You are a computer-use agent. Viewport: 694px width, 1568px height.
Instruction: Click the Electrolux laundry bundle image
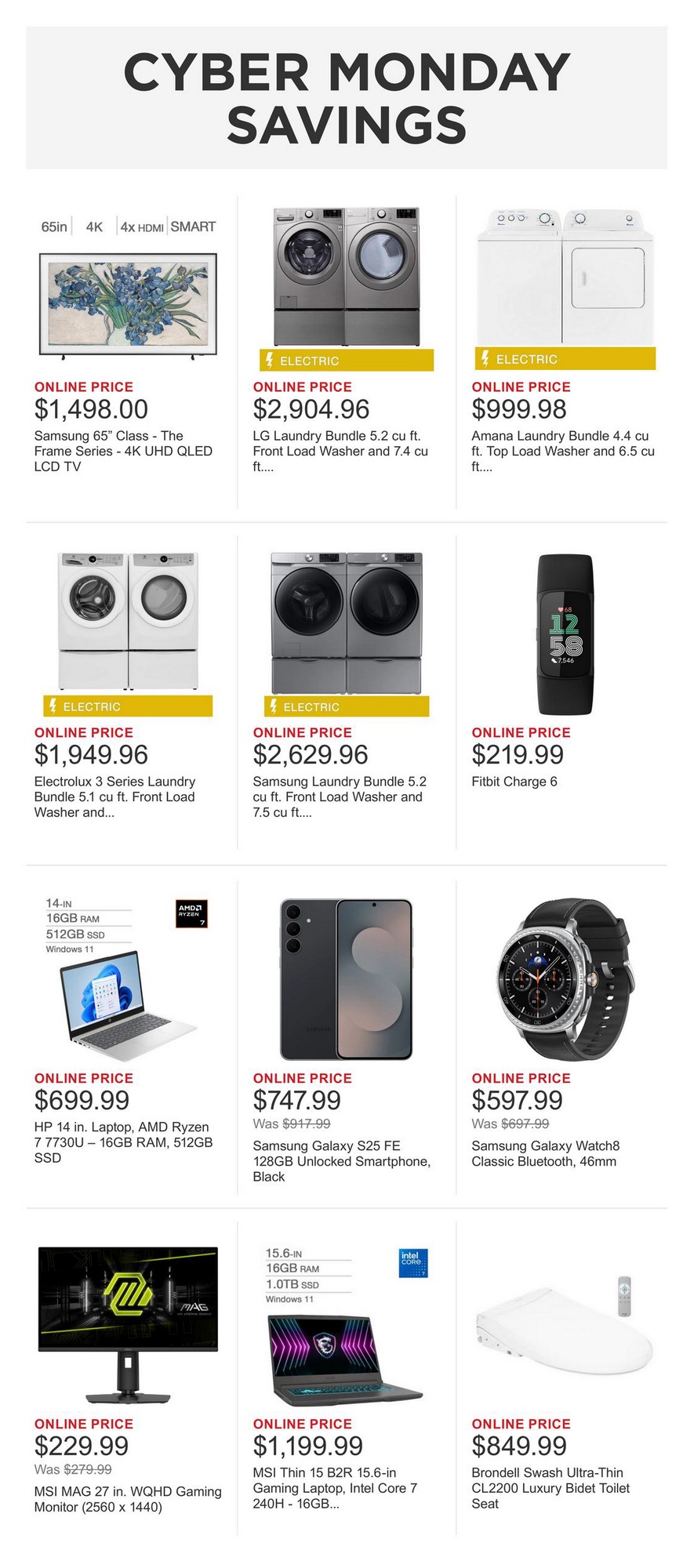(128, 621)
